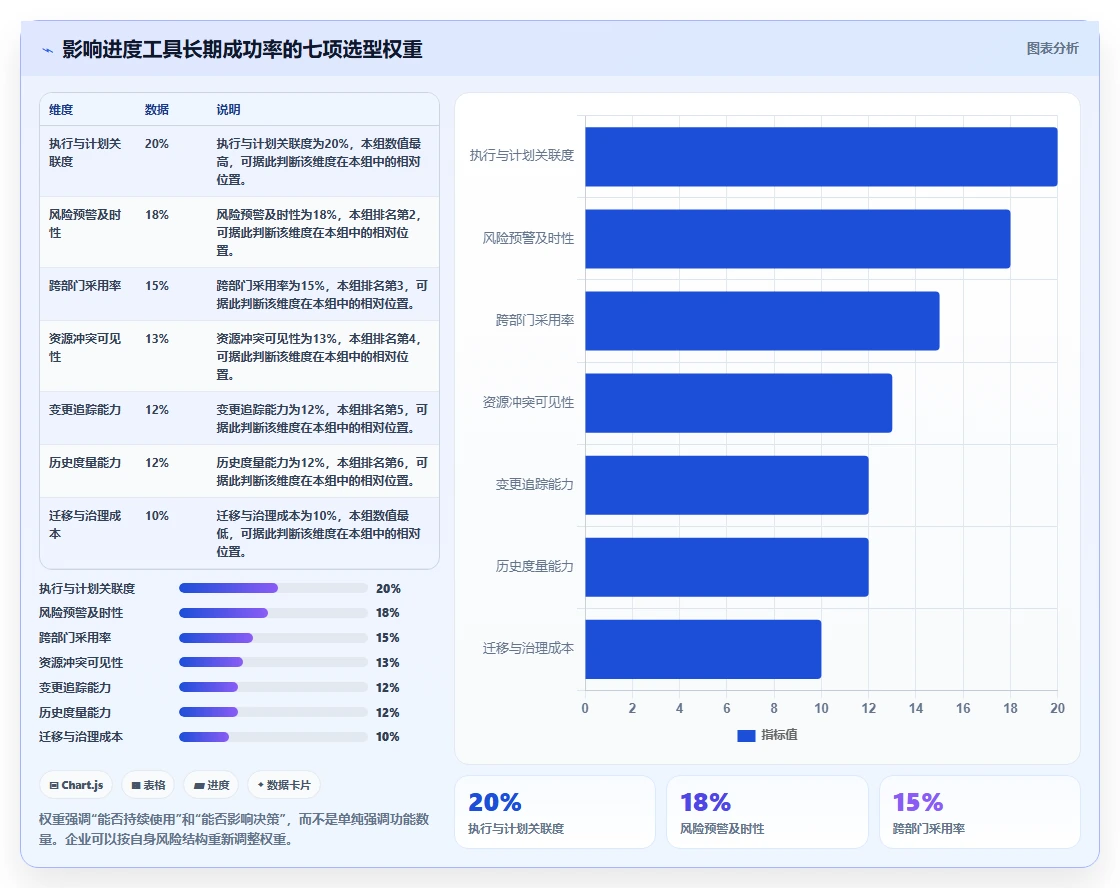
Task: Click the 迁移与治理成本 chart axis label
Action: 528,648
